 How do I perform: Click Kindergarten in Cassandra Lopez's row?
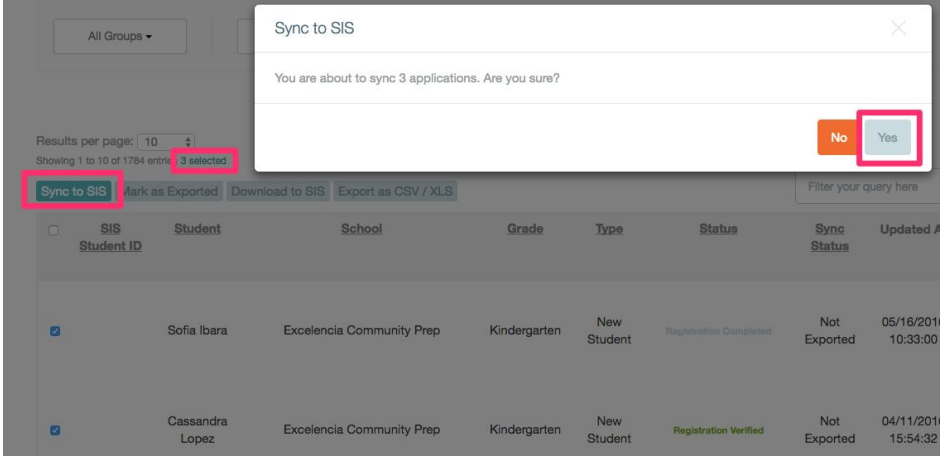point(525,430)
